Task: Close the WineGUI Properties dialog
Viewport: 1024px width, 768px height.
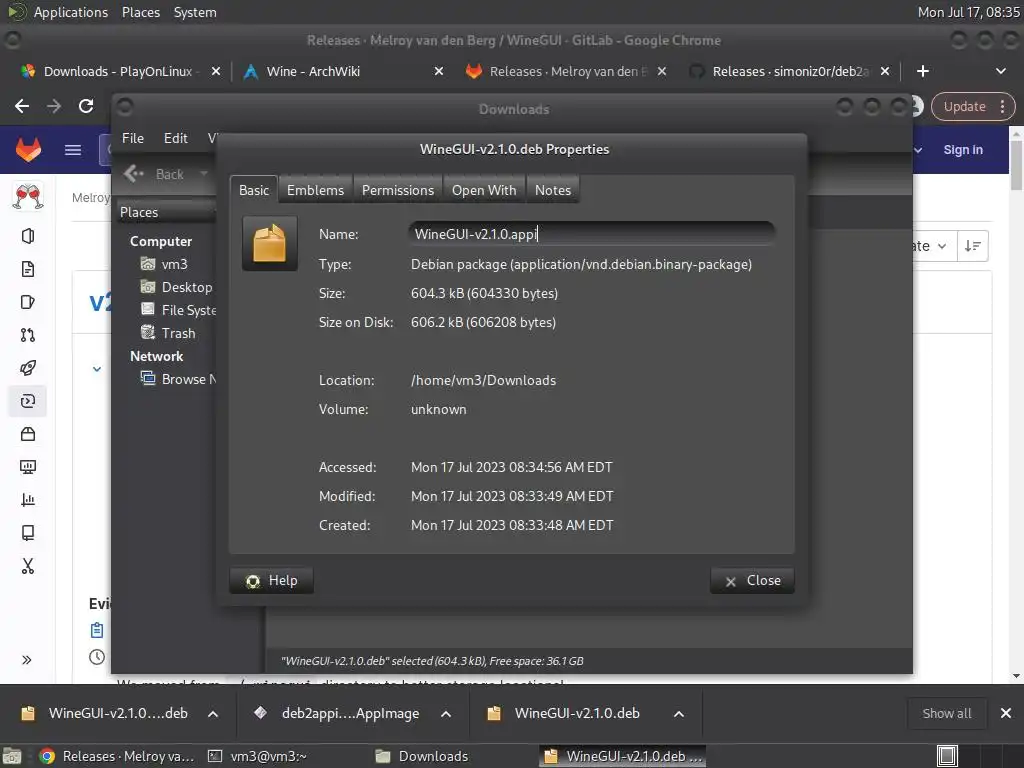Action: [x=752, y=581]
